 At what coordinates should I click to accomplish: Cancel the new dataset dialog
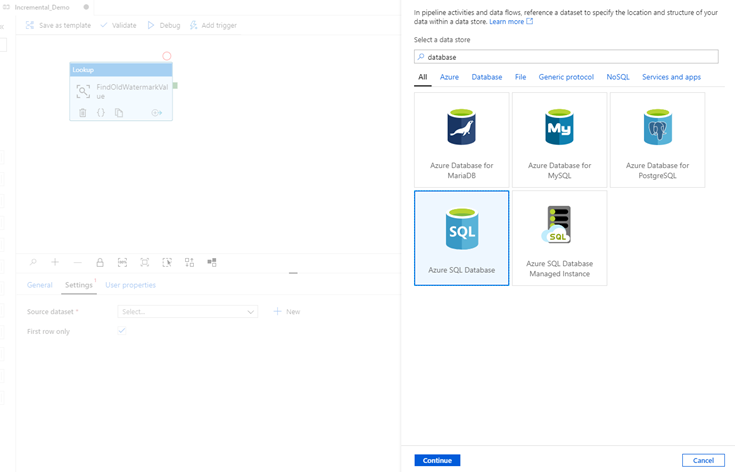coord(703,460)
